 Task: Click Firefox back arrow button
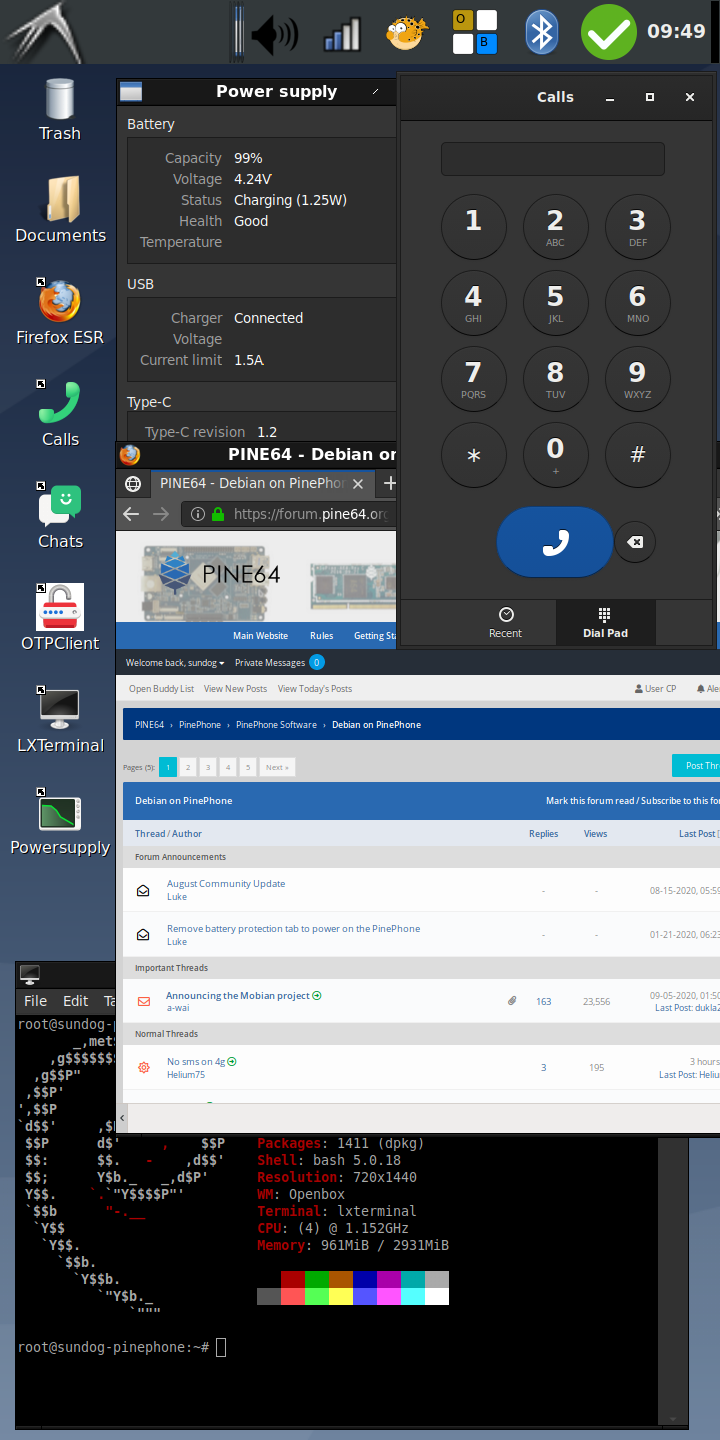point(131,514)
